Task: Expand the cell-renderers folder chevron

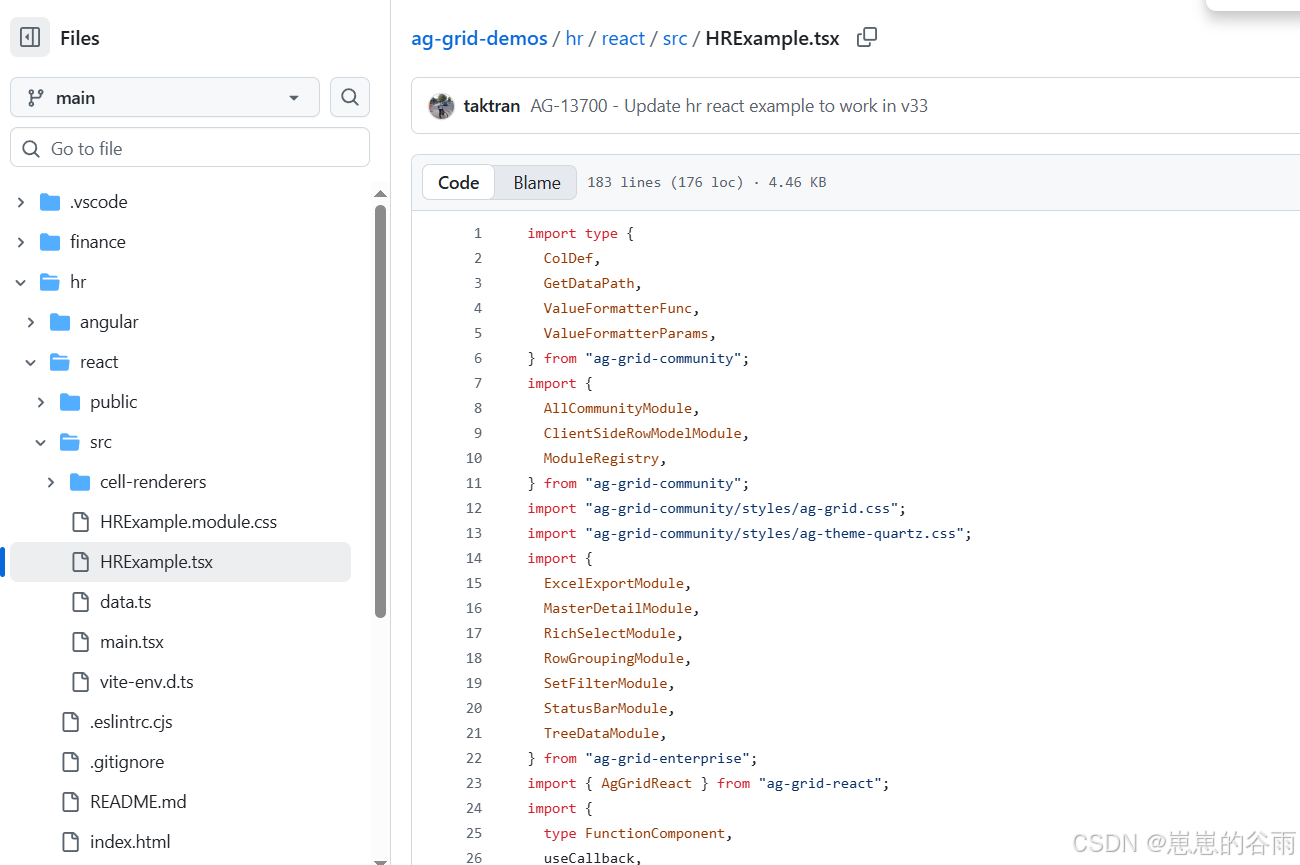Action: (x=51, y=482)
